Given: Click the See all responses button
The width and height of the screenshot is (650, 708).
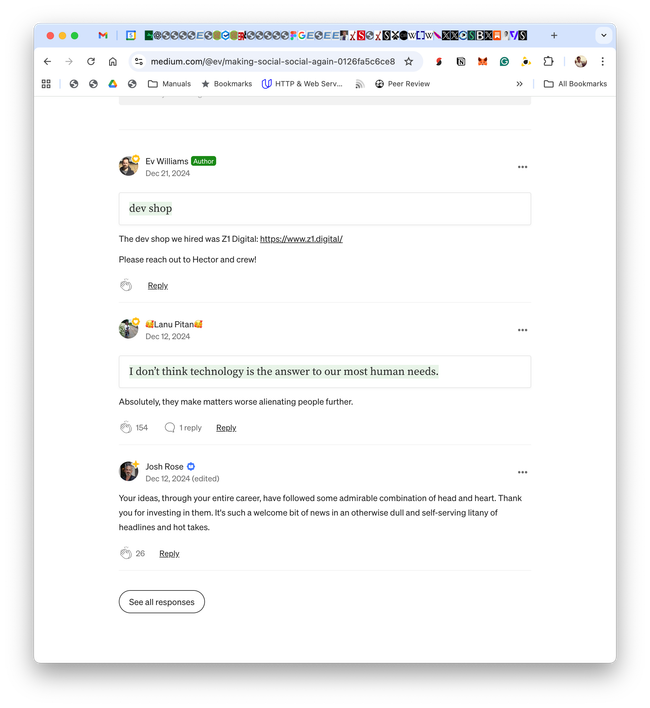Looking at the screenshot, I should tap(161, 602).
